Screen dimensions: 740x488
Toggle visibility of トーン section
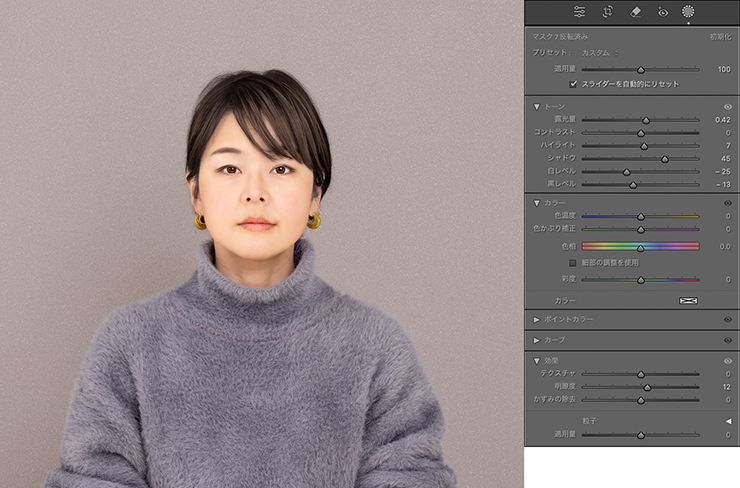tap(727, 106)
